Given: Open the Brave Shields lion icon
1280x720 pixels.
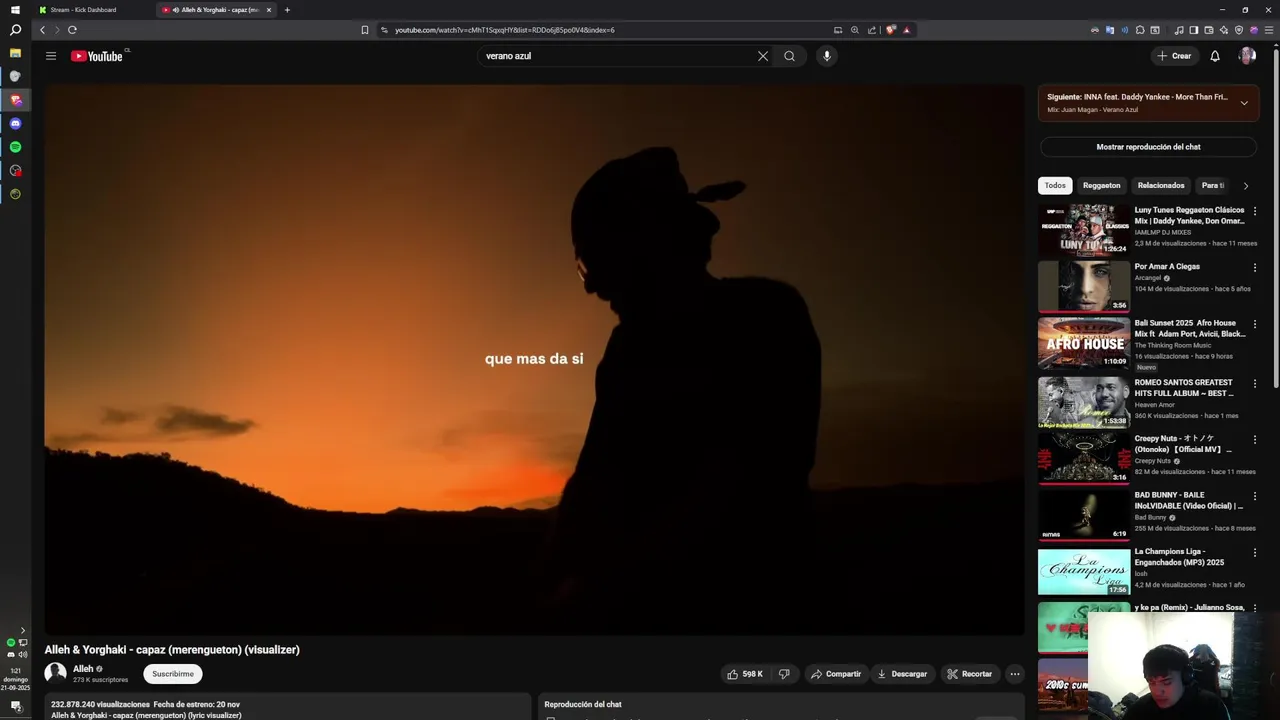Looking at the screenshot, I should (891, 30).
